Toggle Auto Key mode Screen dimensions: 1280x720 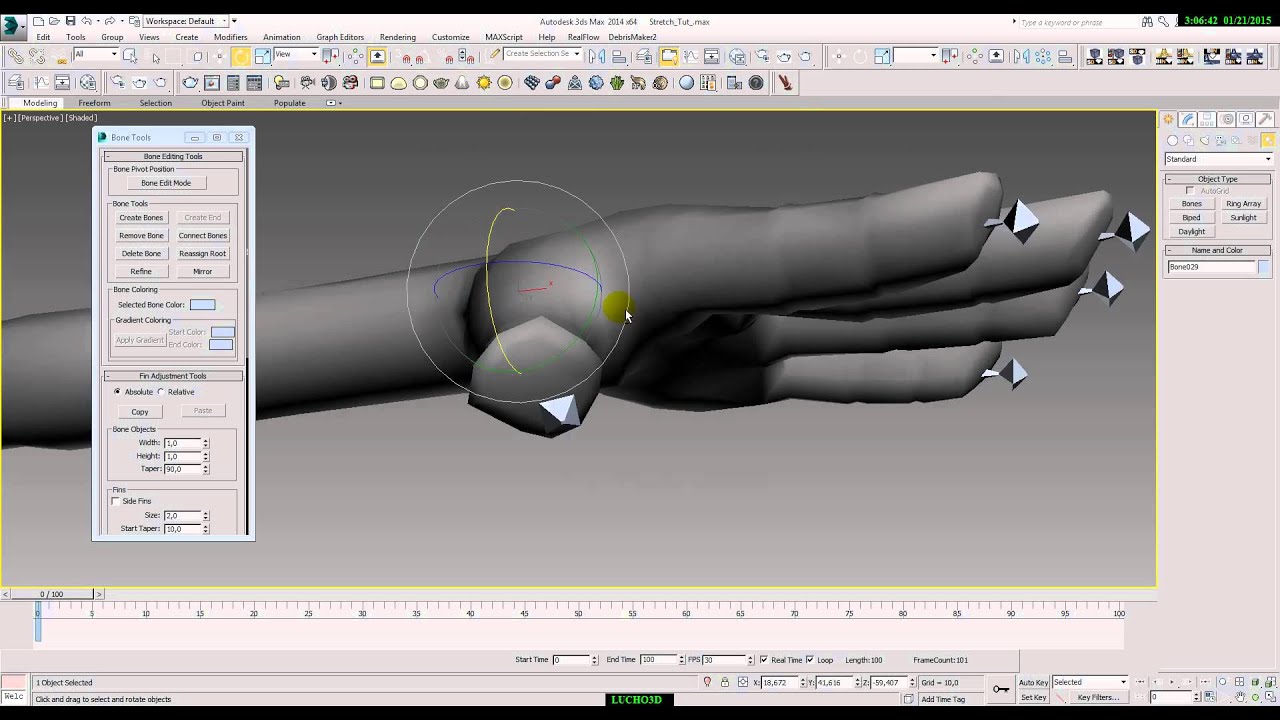1033,682
